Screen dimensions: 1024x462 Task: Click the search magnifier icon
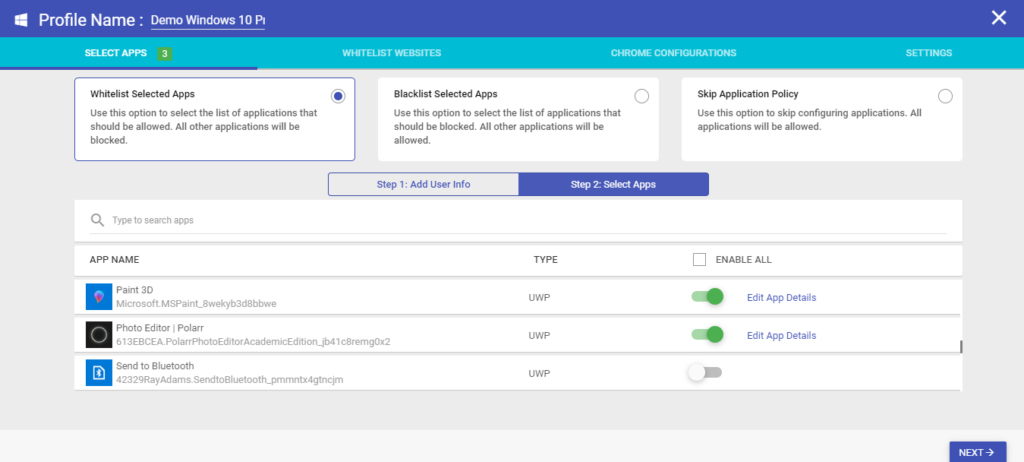(x=97, y=220)
